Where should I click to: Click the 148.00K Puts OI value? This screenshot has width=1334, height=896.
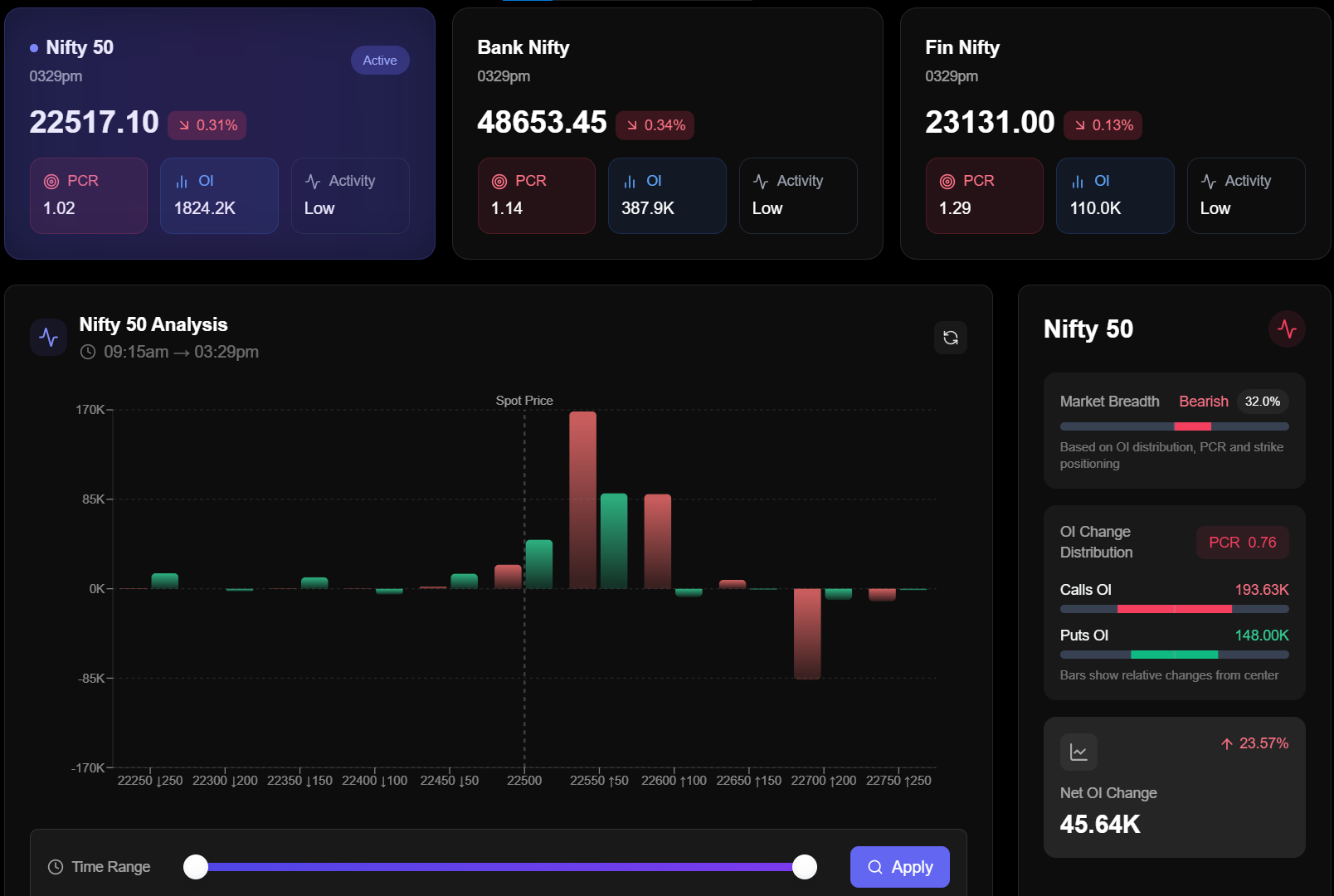tap(1262, 635)
